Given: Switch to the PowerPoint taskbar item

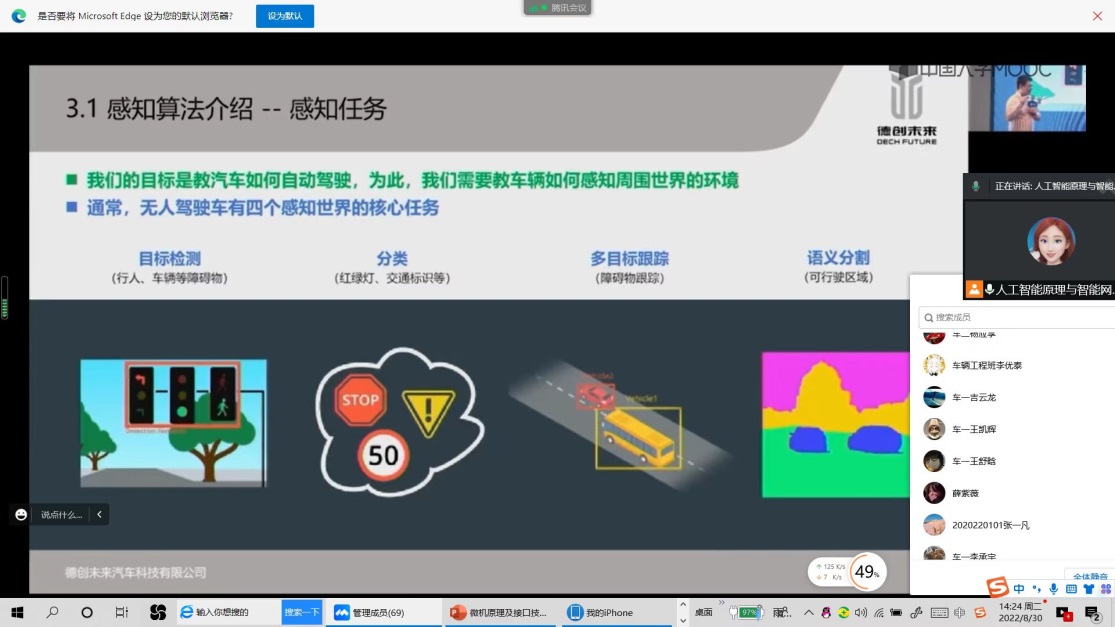Looking at the screenshot, I should coord(499,612).
